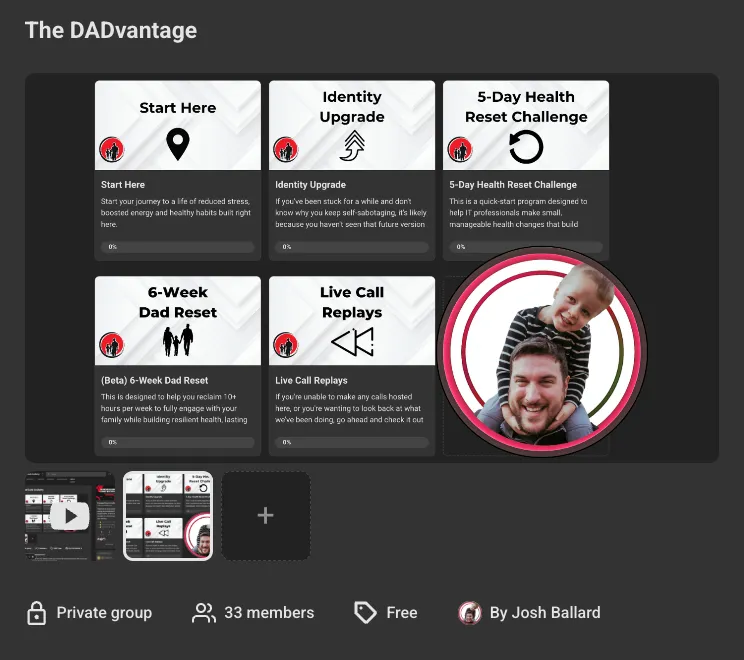Click the family silhouette on 6-Week Dad Reset
The image size is (744, 660).
point(178,340)
